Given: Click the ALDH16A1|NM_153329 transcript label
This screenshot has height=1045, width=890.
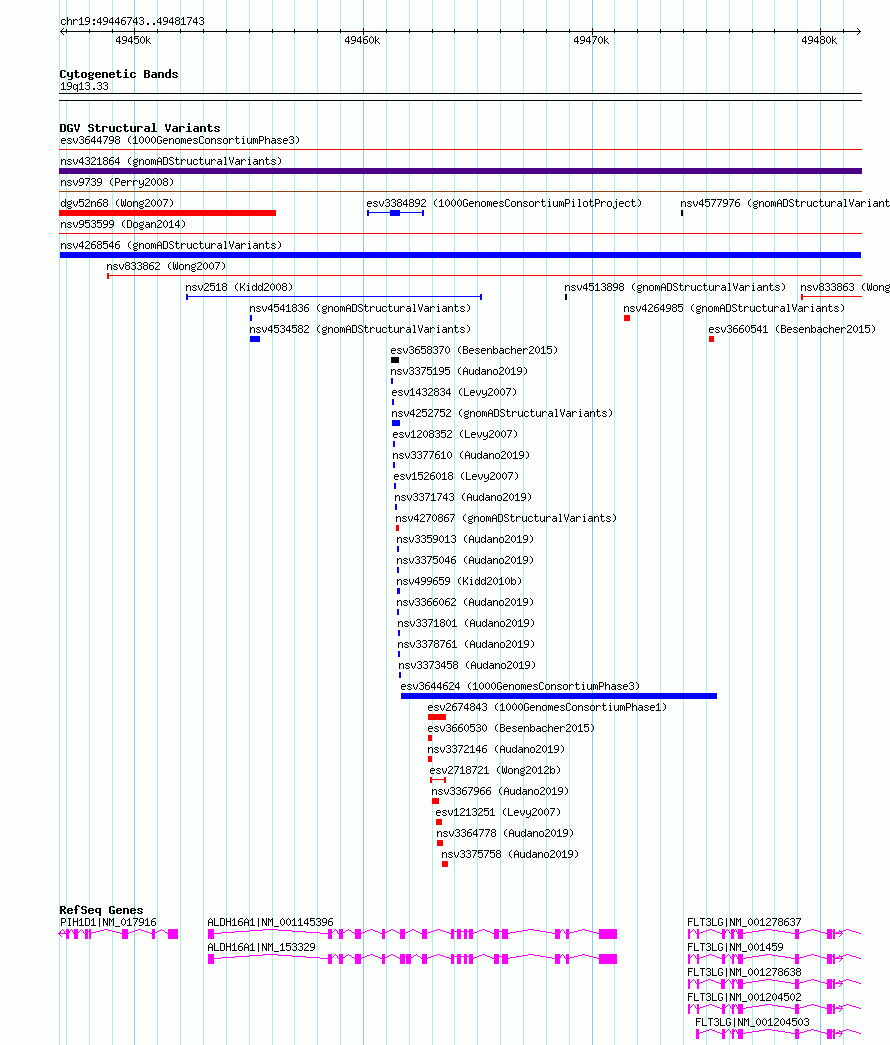Looking at the screenshot, I should click(261, 947).
